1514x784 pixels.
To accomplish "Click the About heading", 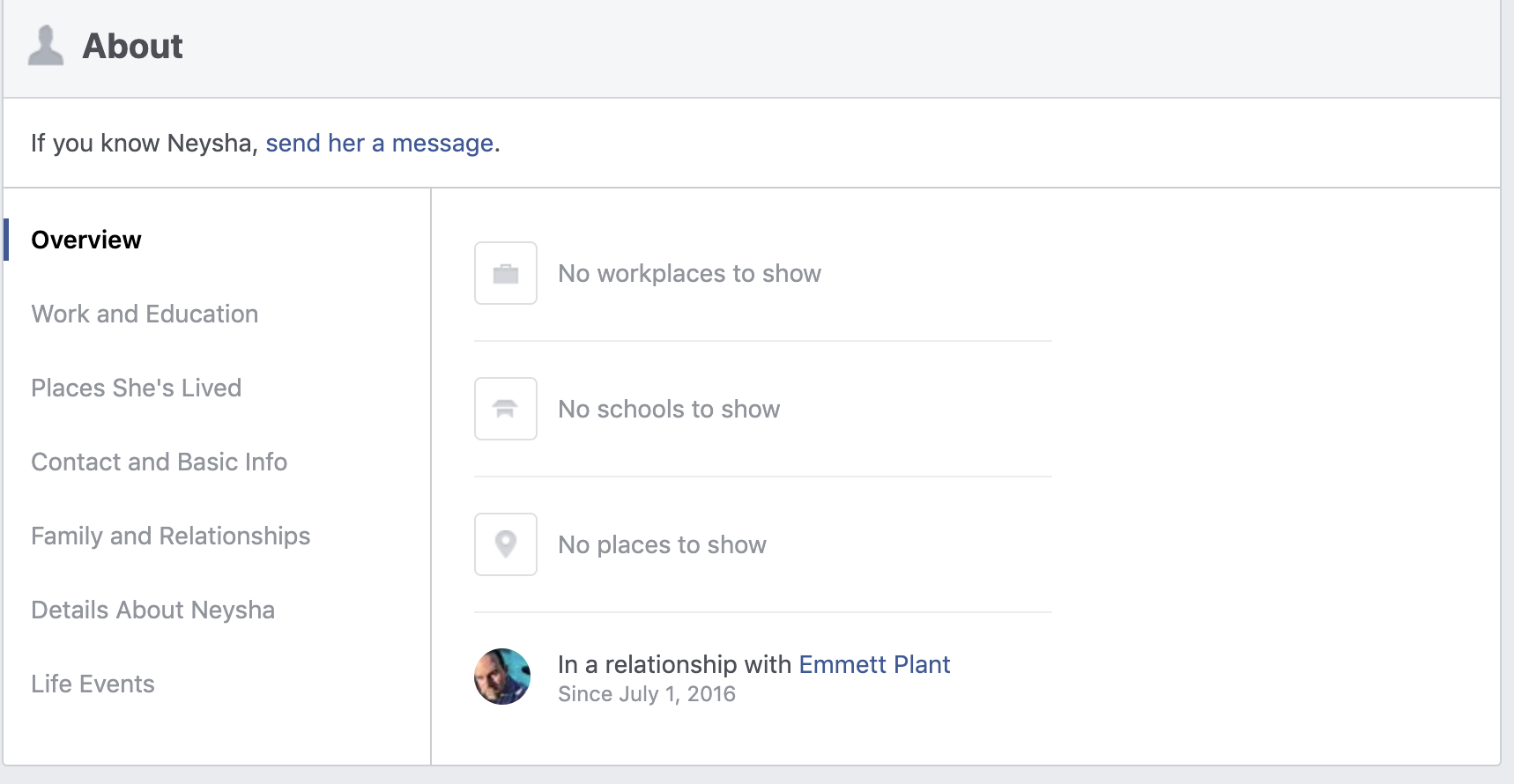I will (133, 46).
